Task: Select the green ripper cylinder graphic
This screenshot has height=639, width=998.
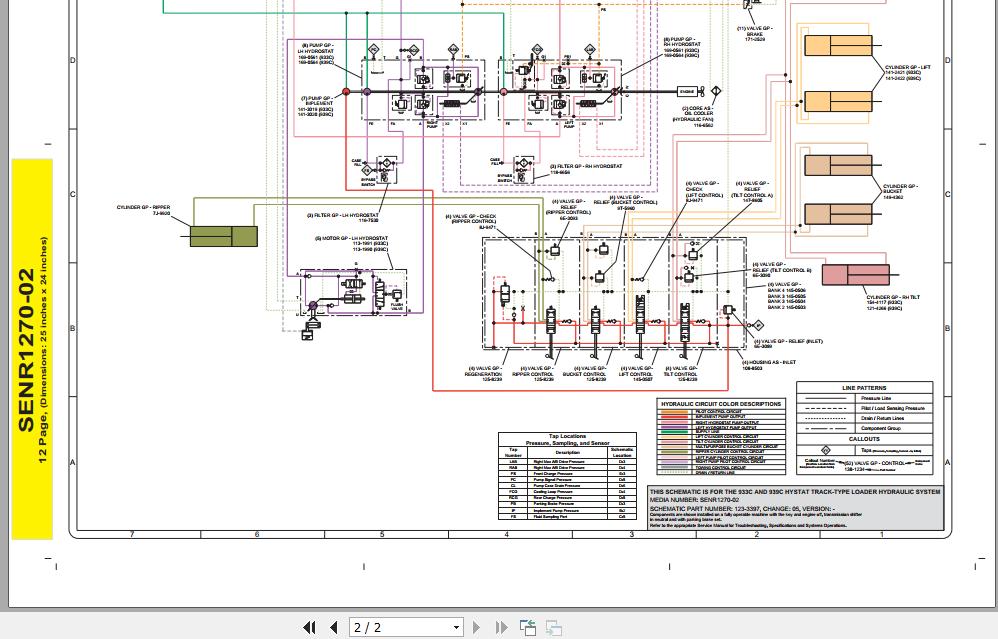Action: point(224,236)
